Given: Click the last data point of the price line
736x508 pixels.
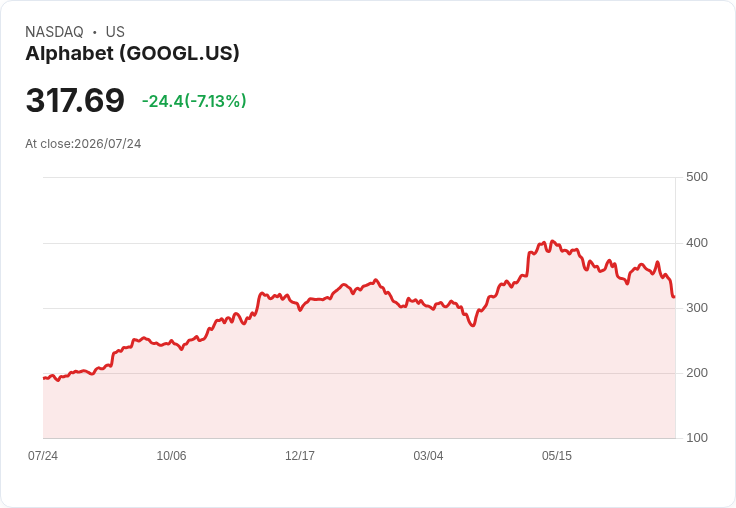Looking at the screenshot, I should click(x=675, y=297).
